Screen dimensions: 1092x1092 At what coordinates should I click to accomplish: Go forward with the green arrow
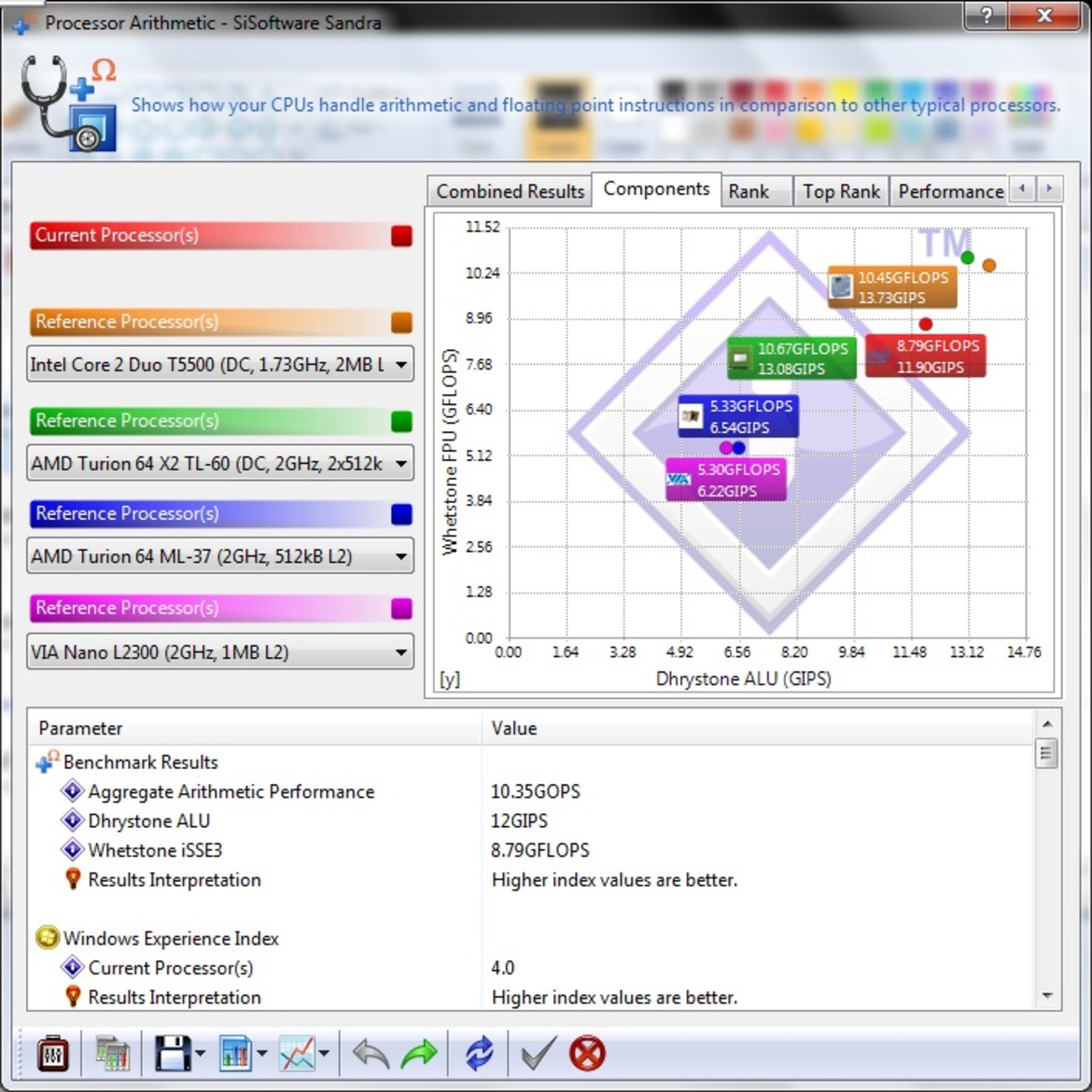419,1053
